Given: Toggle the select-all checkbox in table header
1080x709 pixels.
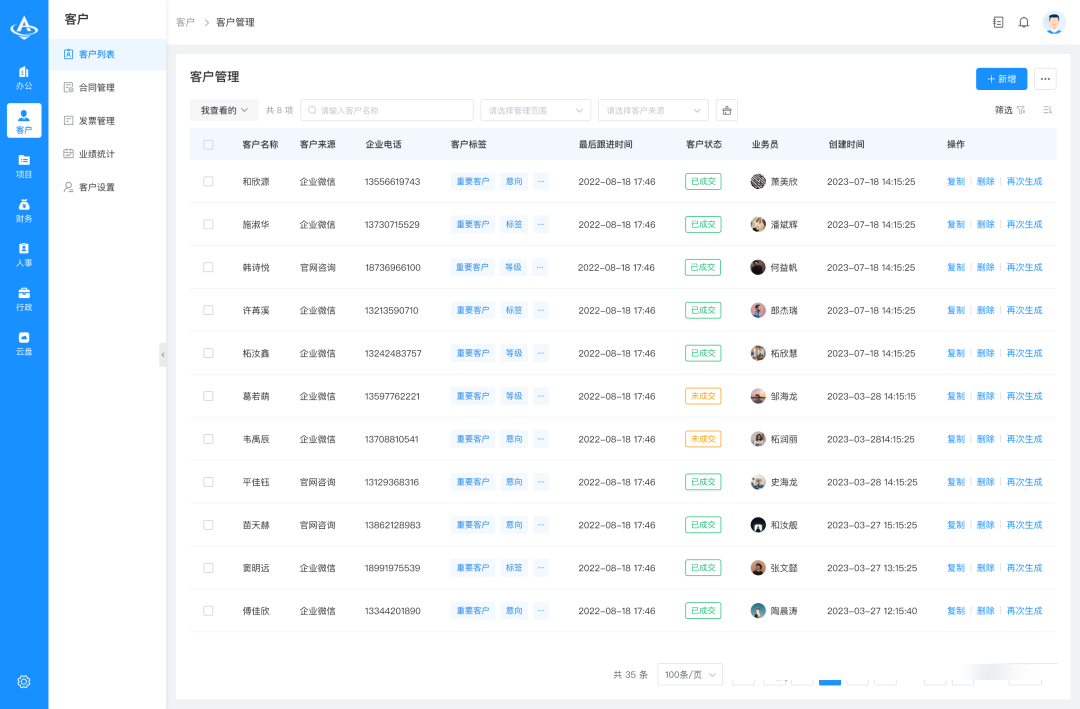Looking at the screenshot, I should 208,145.
